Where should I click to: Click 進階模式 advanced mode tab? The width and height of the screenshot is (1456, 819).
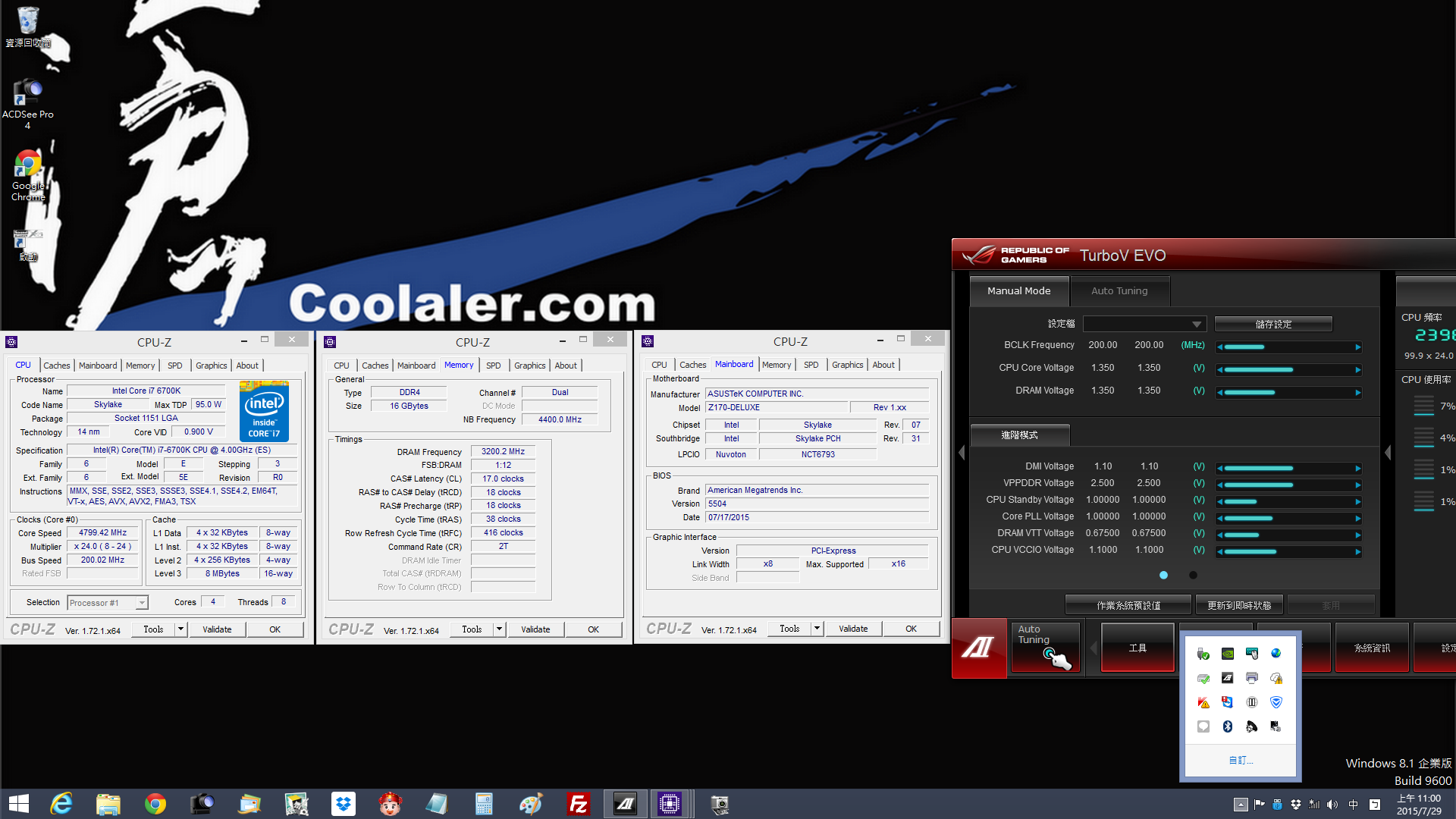click(1019, 435)
